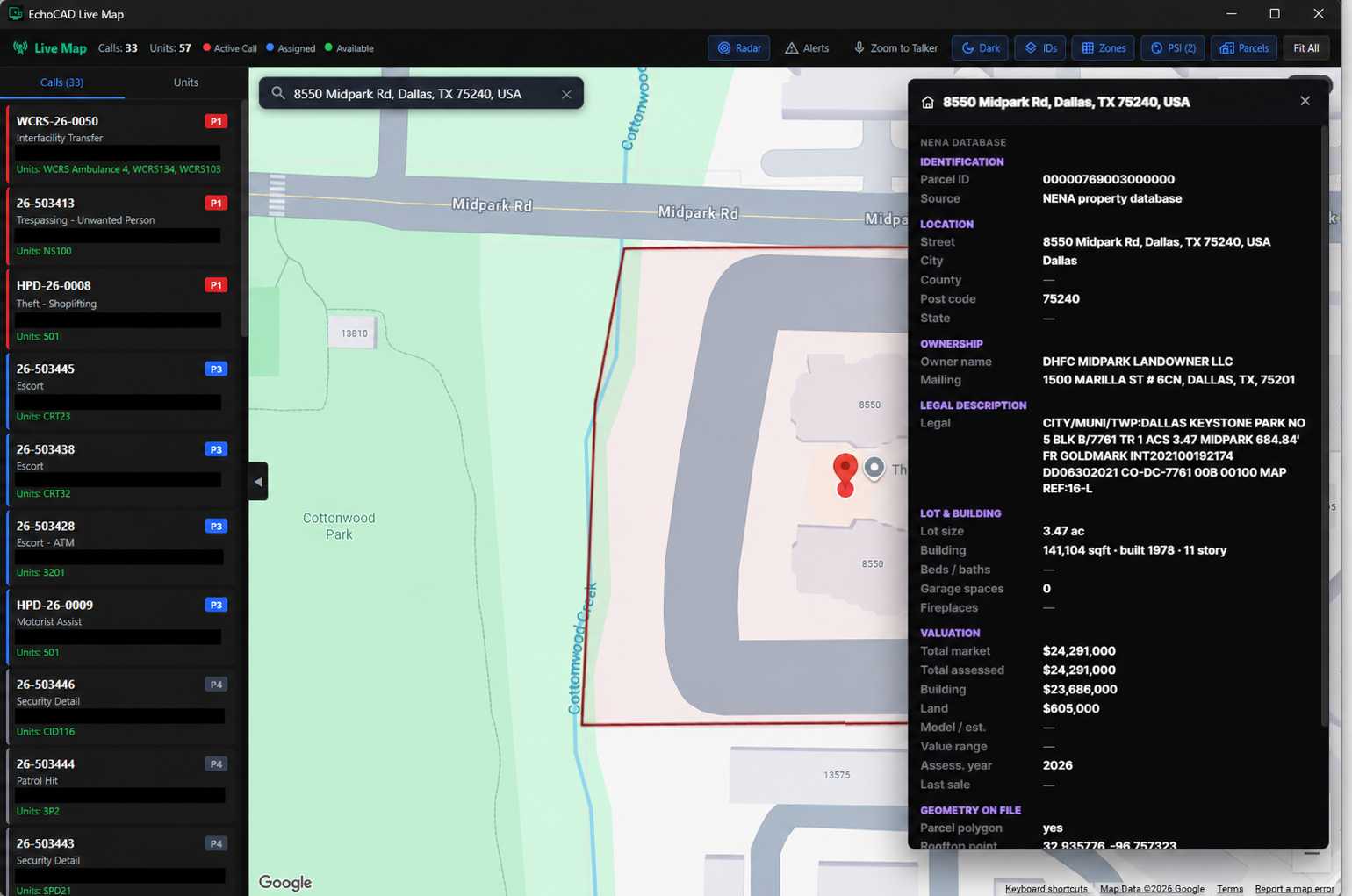Click the Cottonwood Park label
This screenshot has width=1352, height=896.
pyautogui.click(x=339, y=526)
